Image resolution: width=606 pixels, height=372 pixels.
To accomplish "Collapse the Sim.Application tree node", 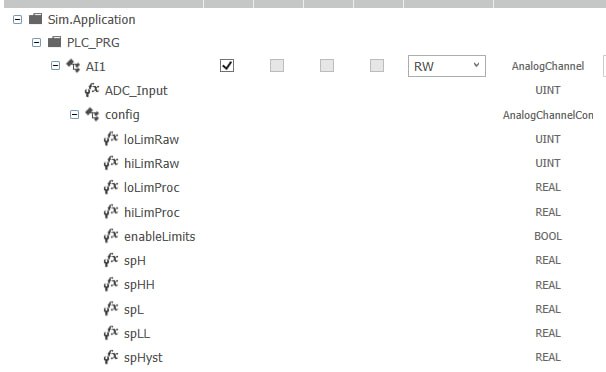I will click(x=17, y=19).
